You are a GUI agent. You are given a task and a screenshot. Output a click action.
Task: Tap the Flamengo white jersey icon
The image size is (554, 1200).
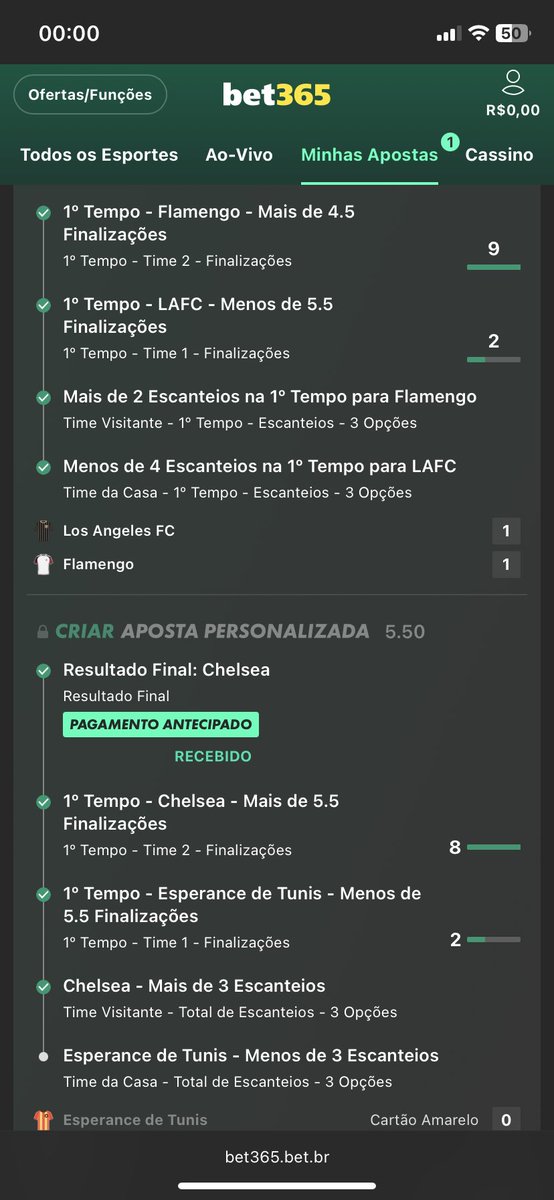(42, 565)
